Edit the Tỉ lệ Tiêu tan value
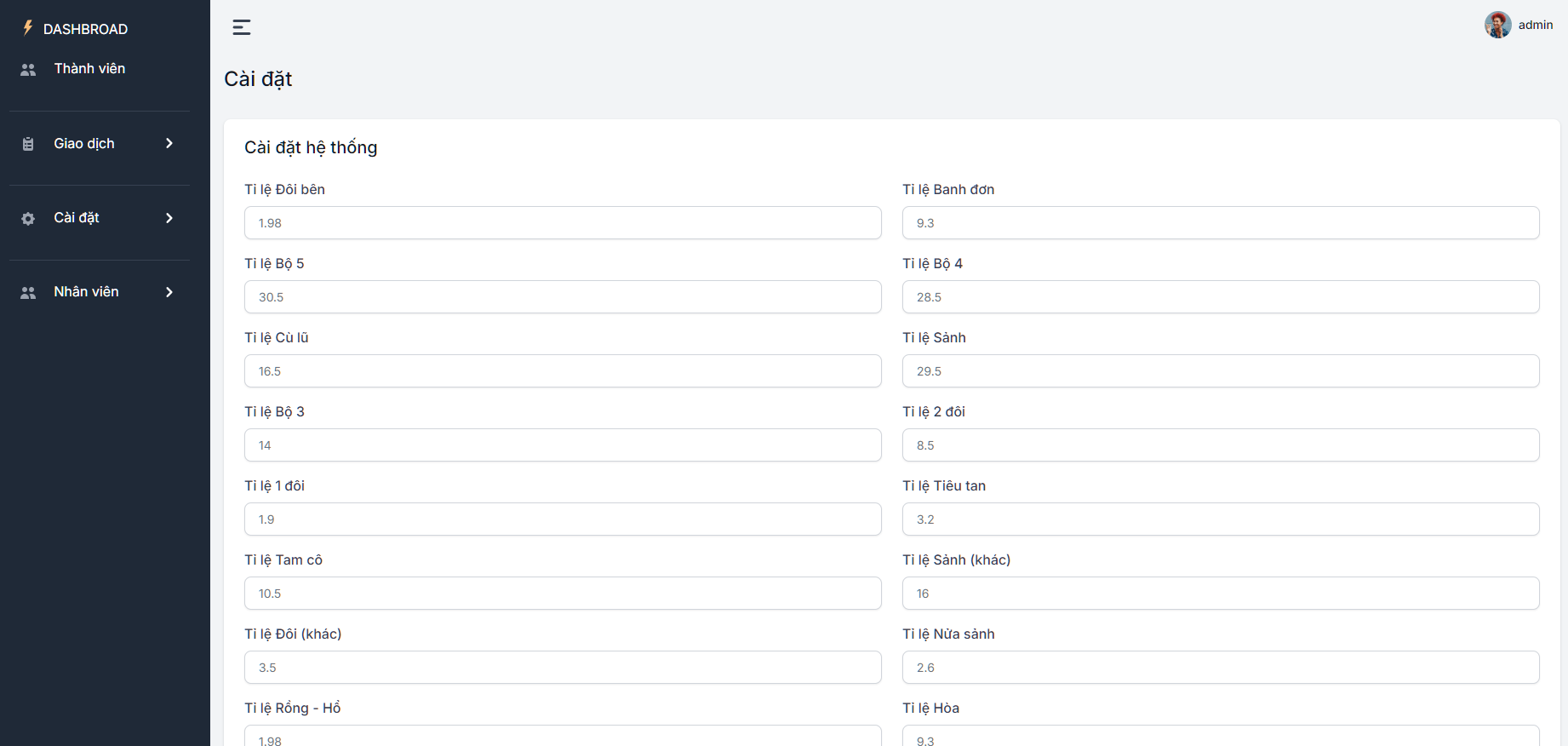The height and width of the screenshot is (746, 1568). 1220,519
